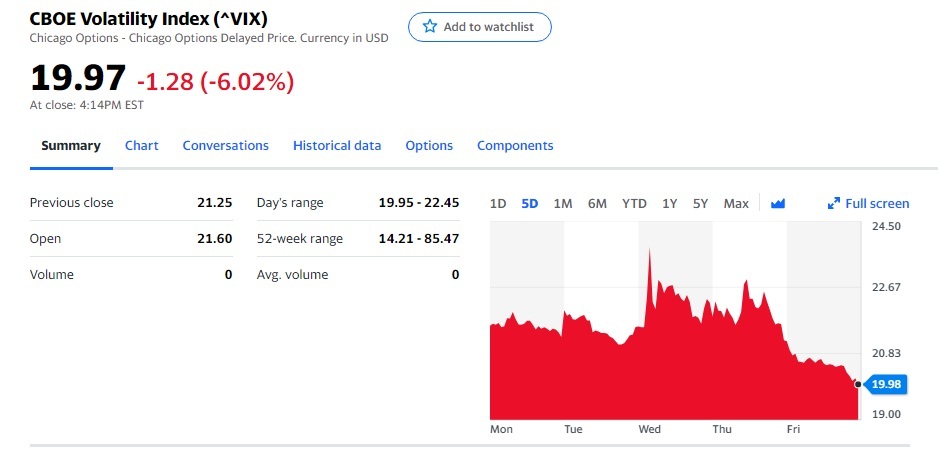The image size is (938, 467).
Task: Set chart range to 6M
Action: pyautogui.click(x=597, y=204)
